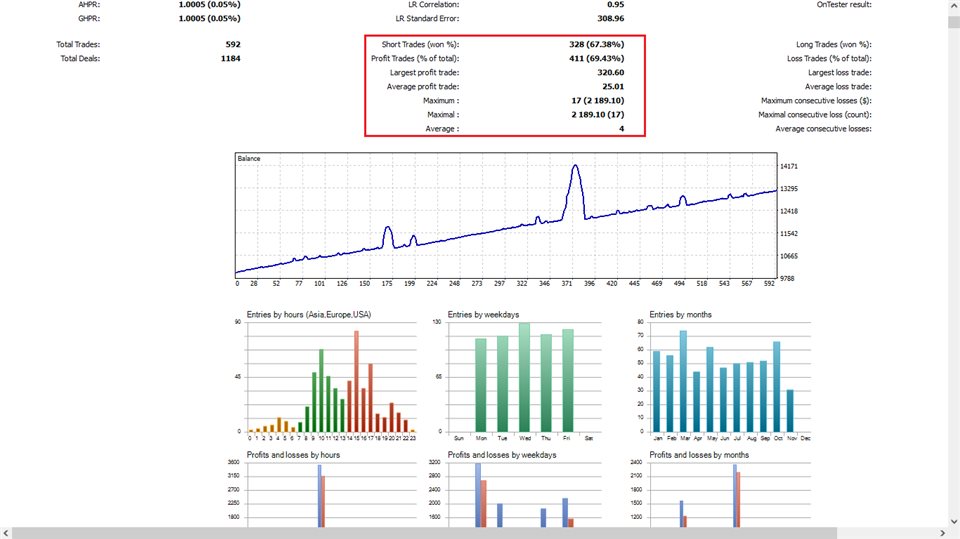This screenshot has width=960, height=539.
Task: Select the LR Correlation value 0.95
Action: pyautogui.click(x=615, y=4)
